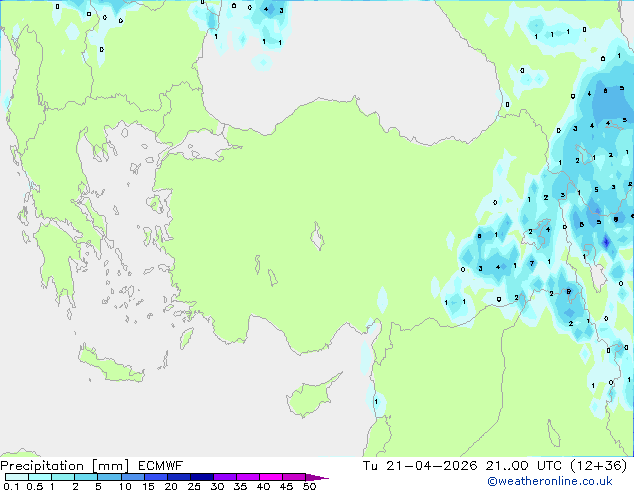Click the "15" legend scale label
634x490 pixels.
tap(148, 486)
